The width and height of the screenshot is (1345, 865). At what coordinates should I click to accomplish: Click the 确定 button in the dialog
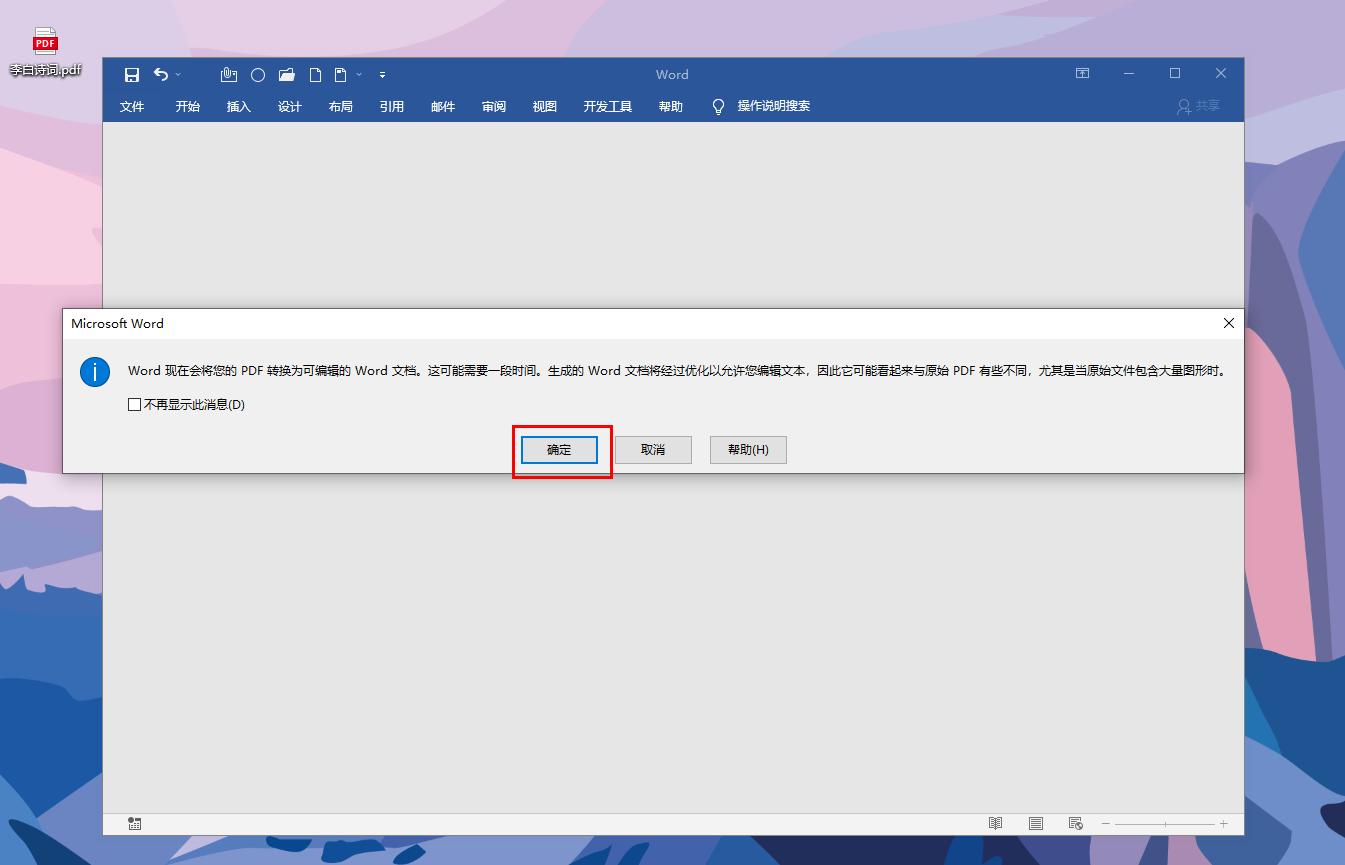tap(559, 449)
